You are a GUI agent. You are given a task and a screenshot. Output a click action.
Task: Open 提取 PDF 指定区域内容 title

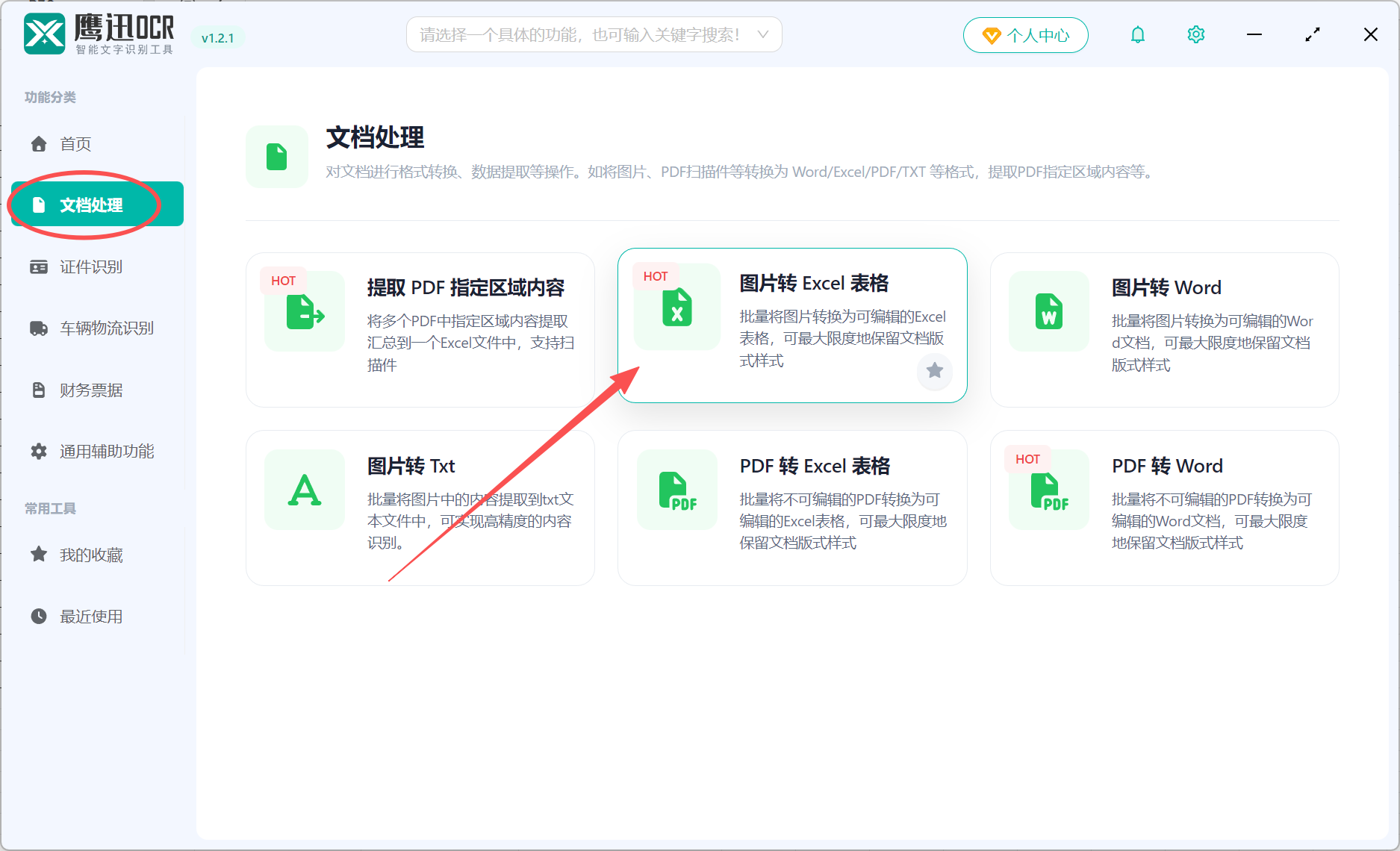(466, 287)
